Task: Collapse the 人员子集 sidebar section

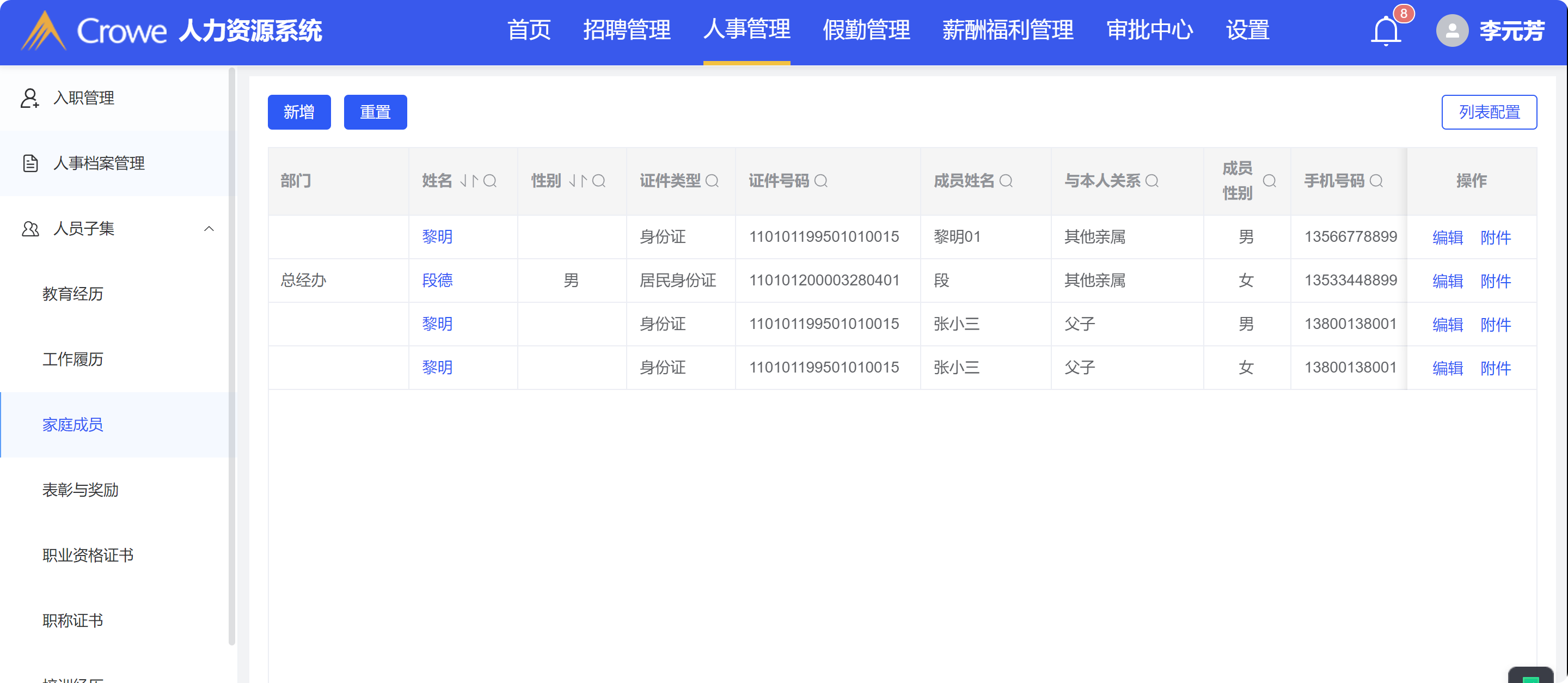Action: 209,229
